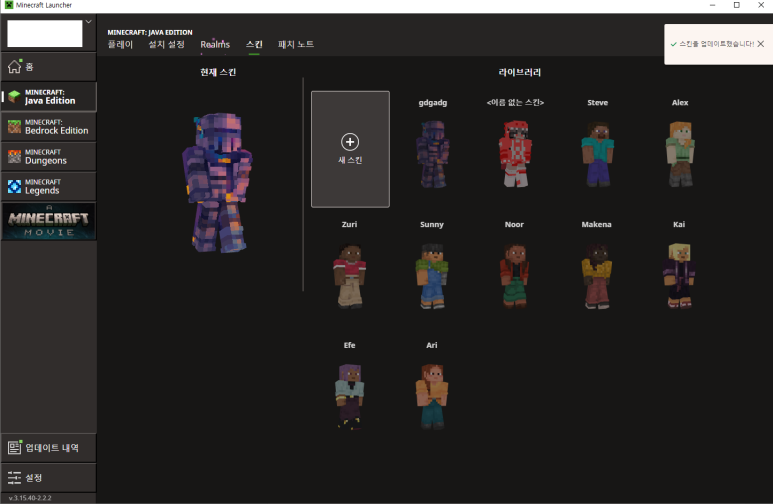Open the 패치 노트 tab
Screen dimensions: 773x504
click(x=296, y=44)
